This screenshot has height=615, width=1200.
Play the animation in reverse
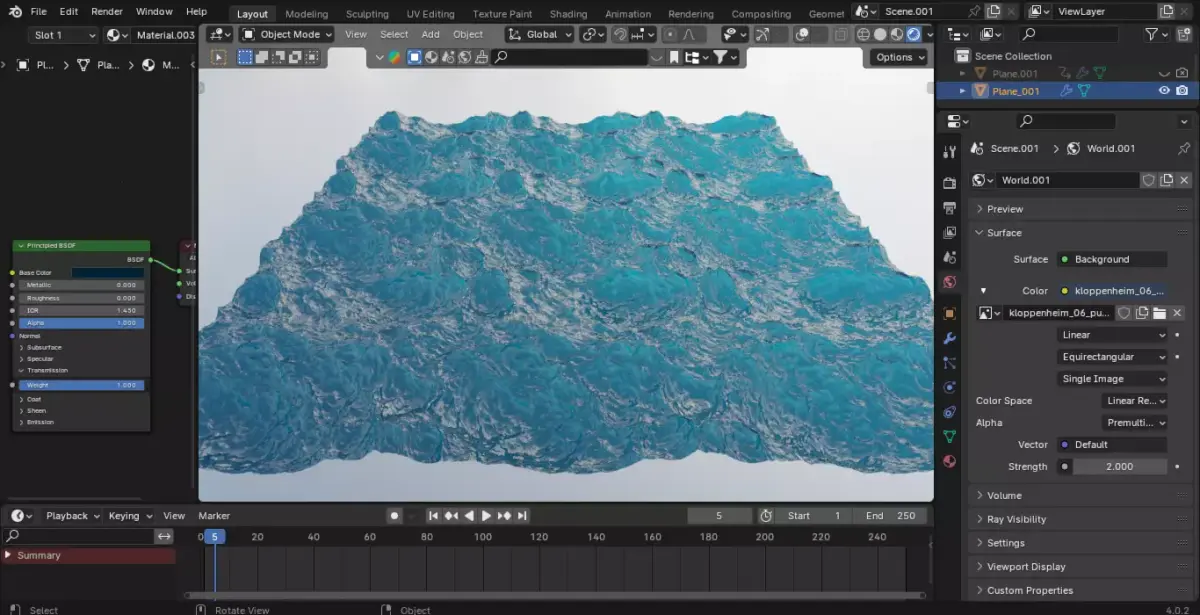(x=469, y=516)
